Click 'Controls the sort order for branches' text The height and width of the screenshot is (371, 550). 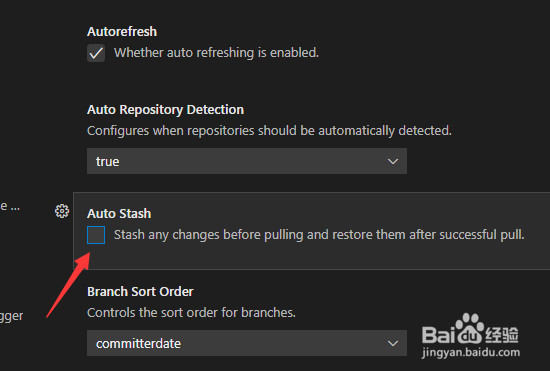pyautogui.click(x=191, y=312)
